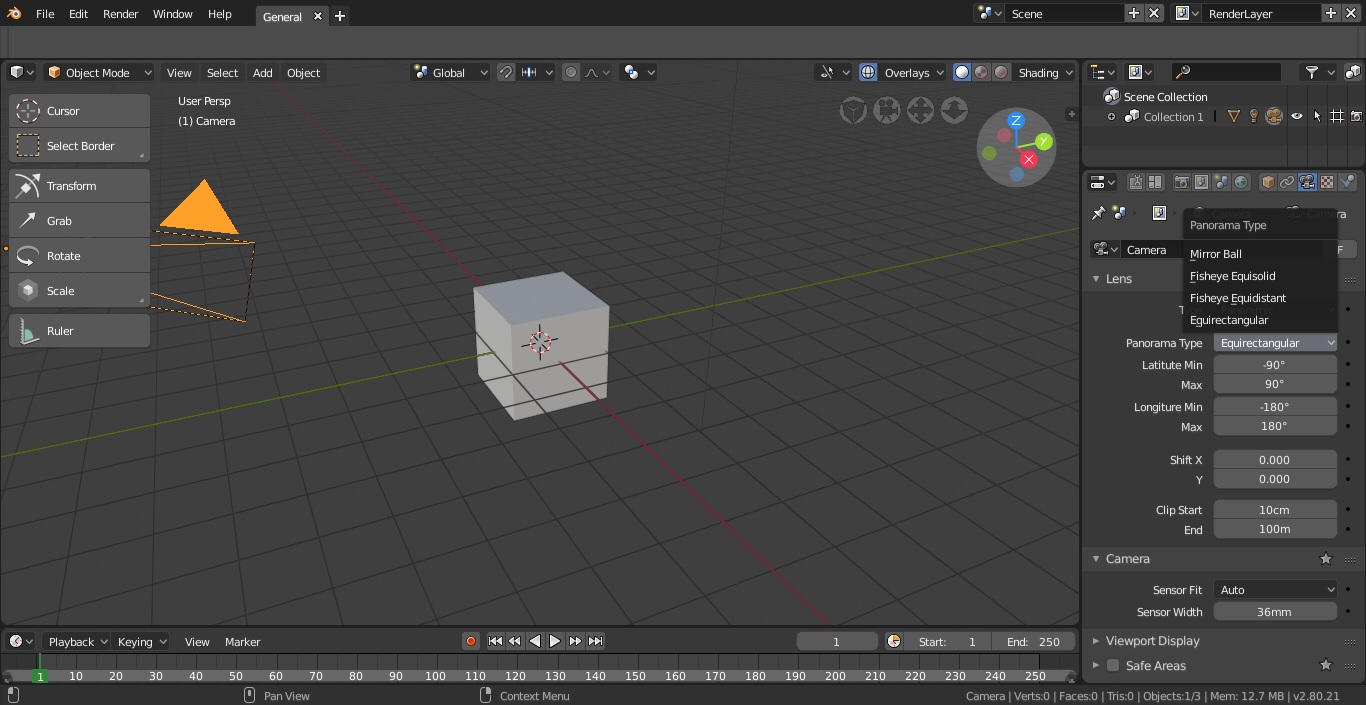Screen dimensions: 1366x705
Task: Toggle proportional editing button
Action: [x=571, y=72]
